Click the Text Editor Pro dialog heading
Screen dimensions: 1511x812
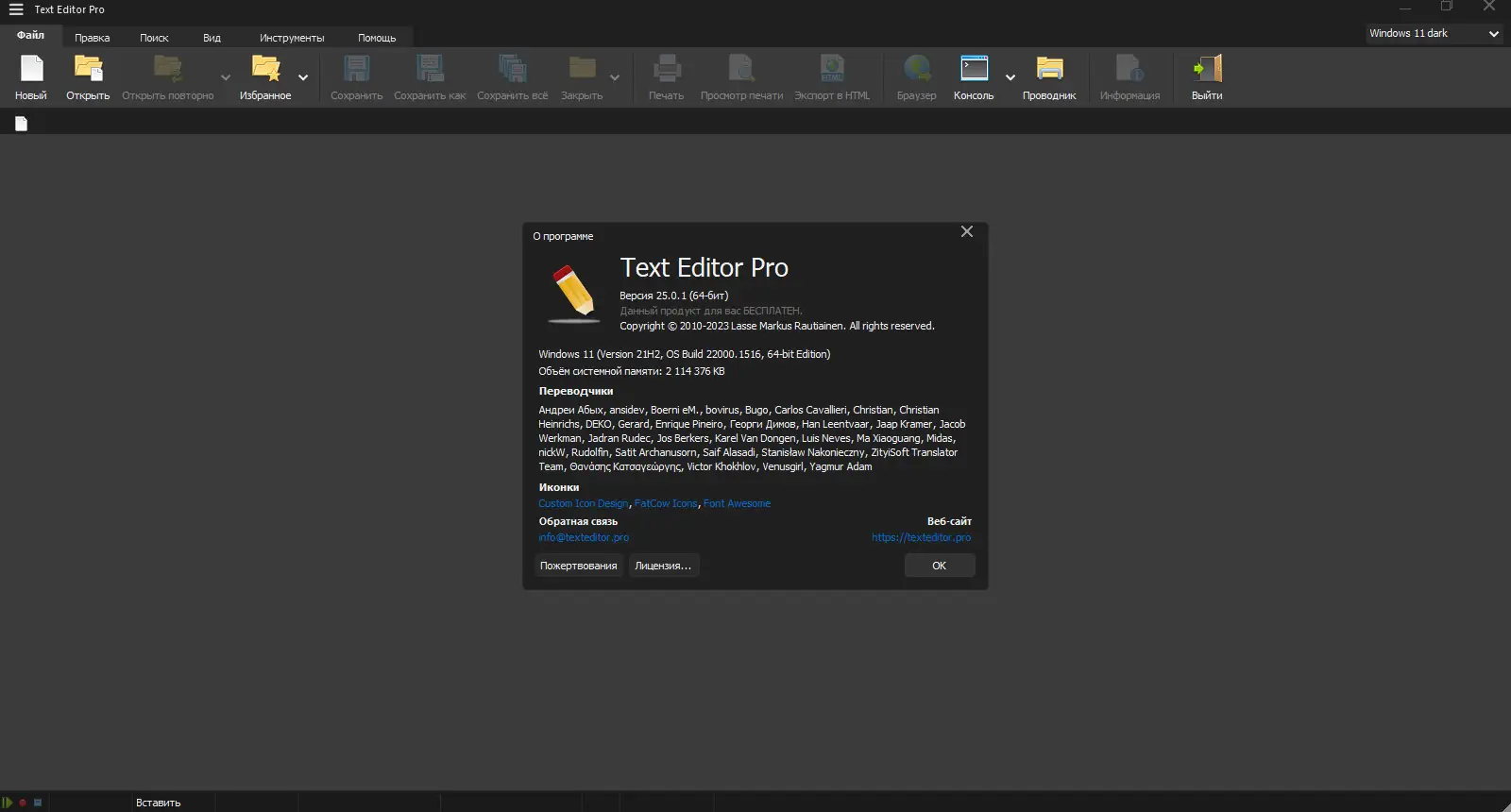click(x=705, y=268)
